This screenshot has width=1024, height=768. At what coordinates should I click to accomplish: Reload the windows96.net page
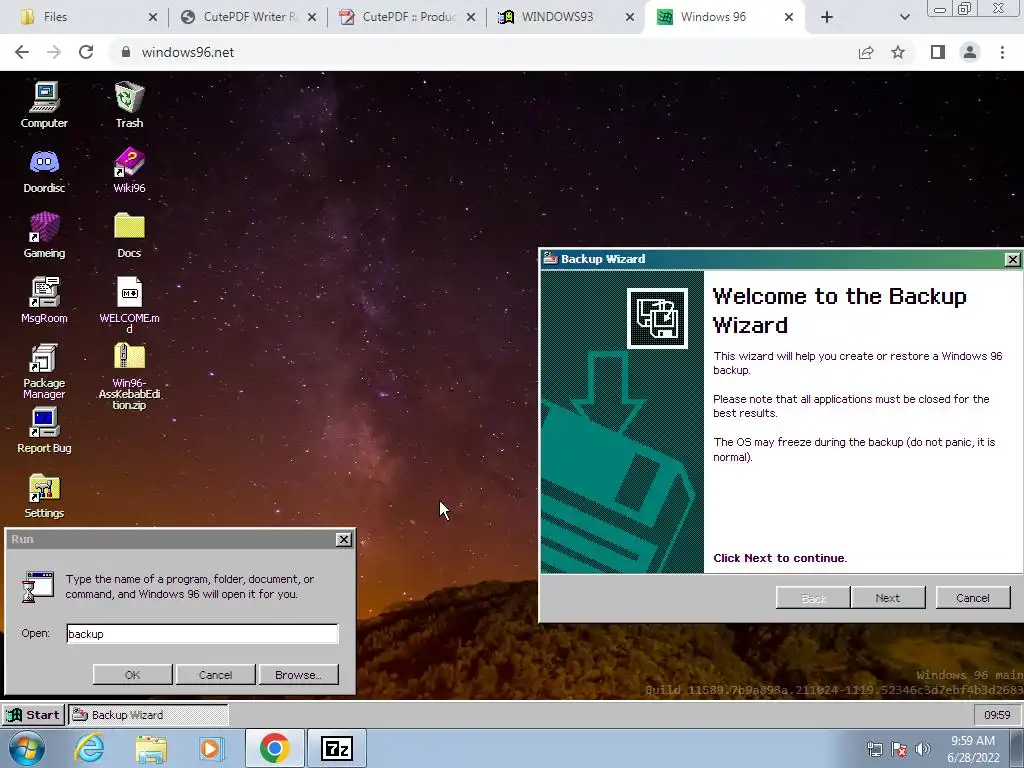[x=86, y=52]
